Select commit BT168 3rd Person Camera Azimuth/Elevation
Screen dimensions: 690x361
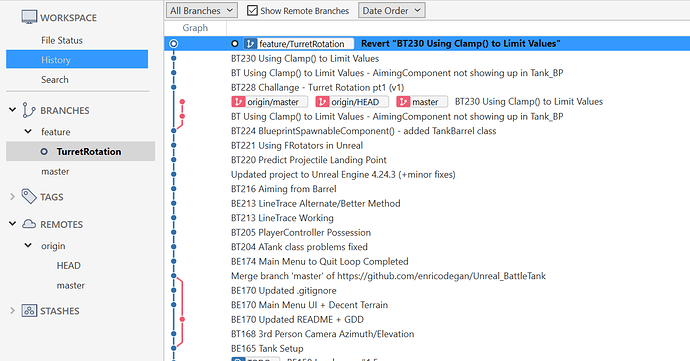coord(323,334)
